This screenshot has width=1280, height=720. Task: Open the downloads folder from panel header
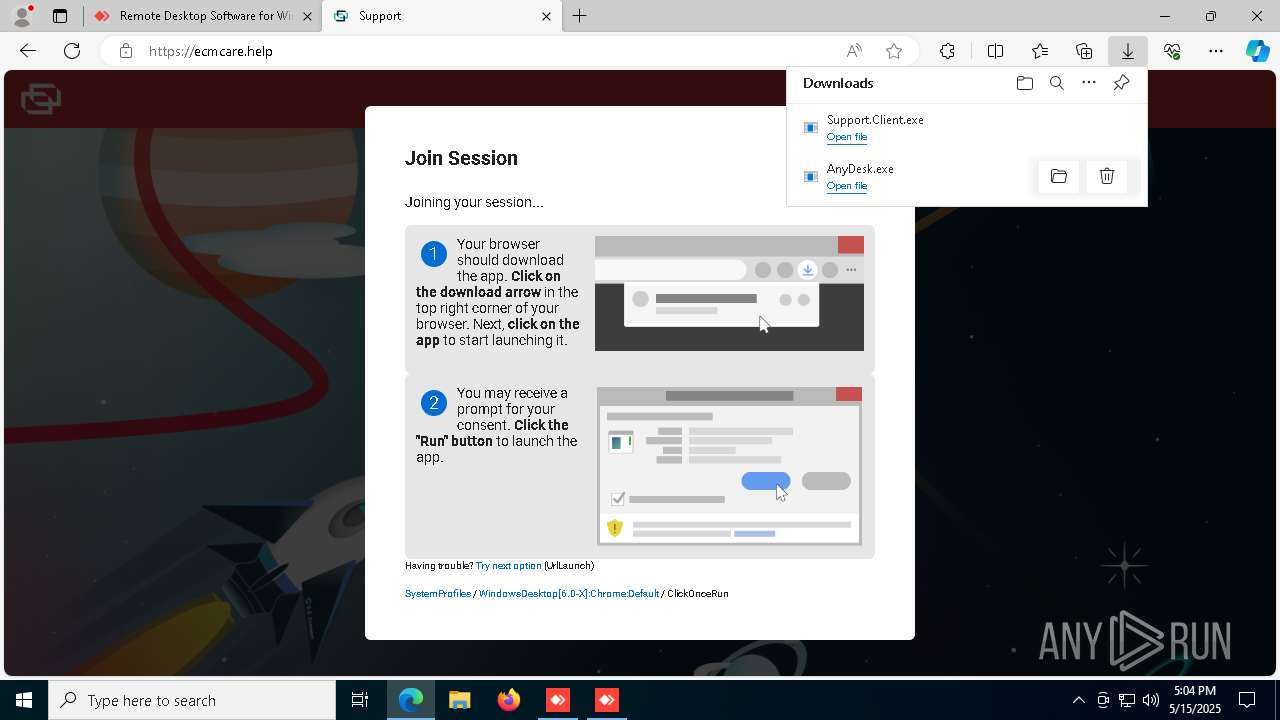[1025, 83]
